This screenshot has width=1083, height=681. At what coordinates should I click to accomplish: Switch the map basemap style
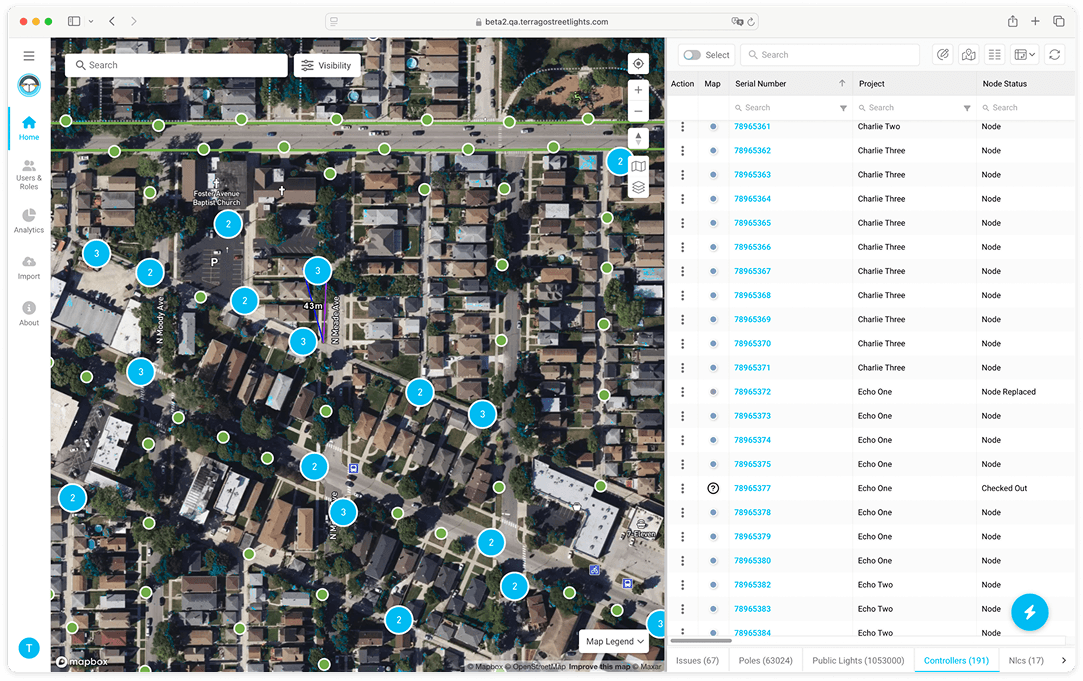[x=638, y=166]
